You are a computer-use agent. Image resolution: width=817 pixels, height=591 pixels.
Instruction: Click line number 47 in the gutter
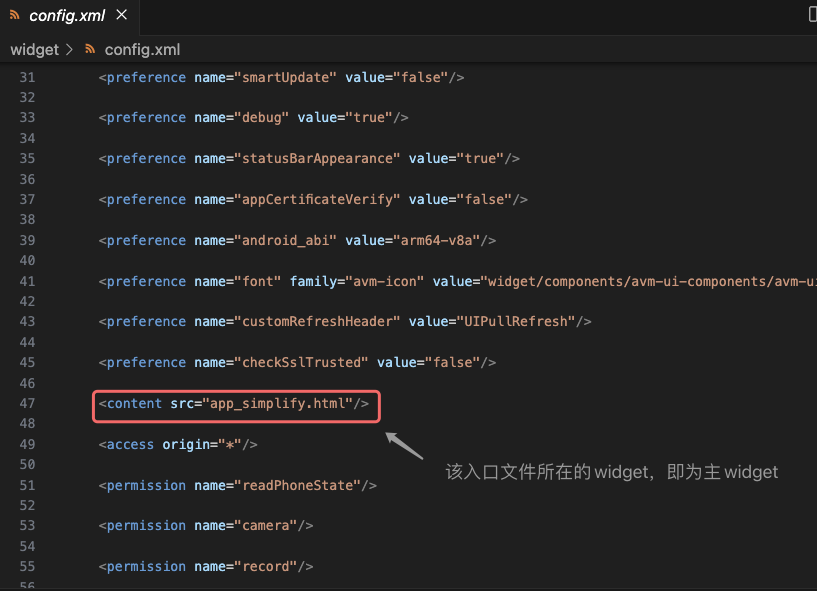click(27, 403)
